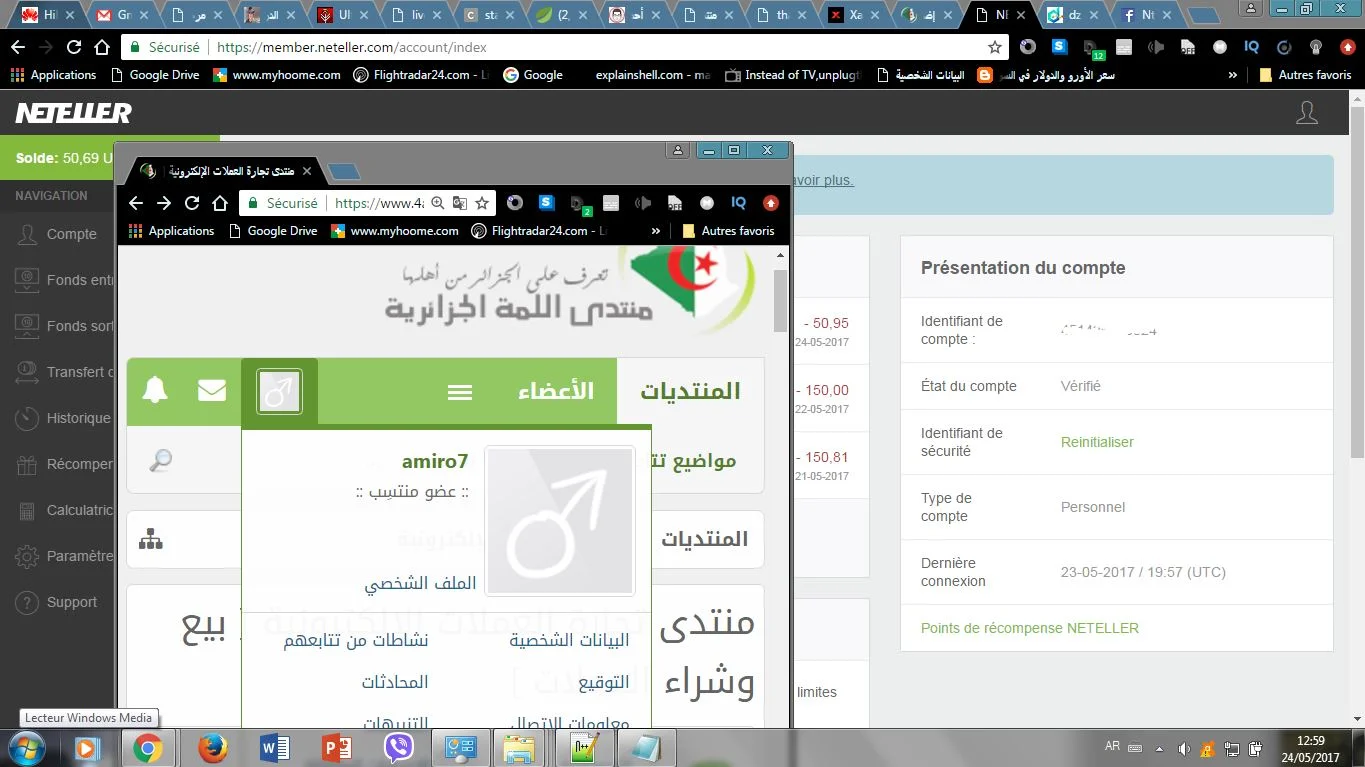The height and width of the screenshot is (767, 1365).
Task: Open the Compte navigation item
Action: pos(71,234)
